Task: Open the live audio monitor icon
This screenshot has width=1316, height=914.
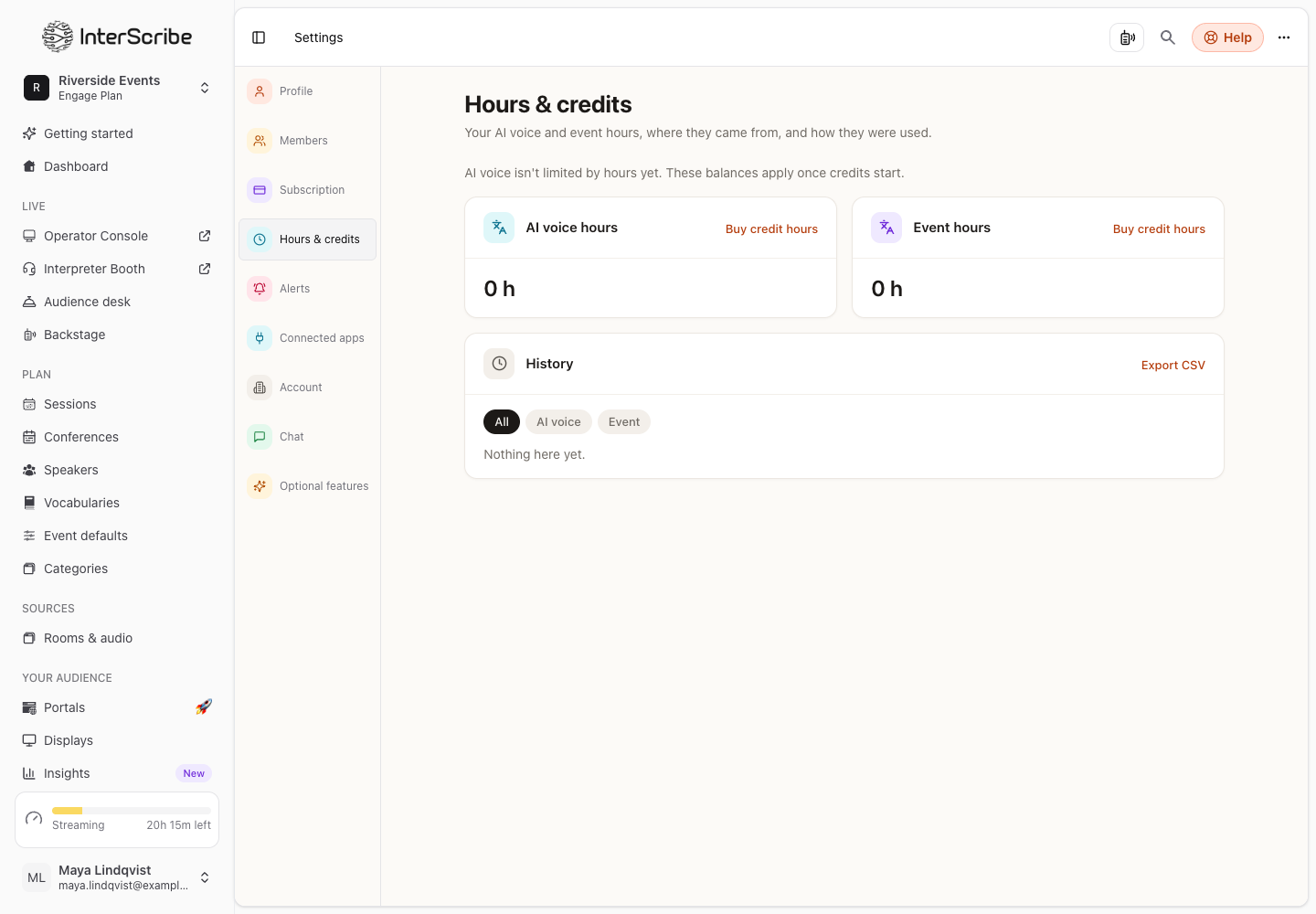Action: [x=1127, y=37]
